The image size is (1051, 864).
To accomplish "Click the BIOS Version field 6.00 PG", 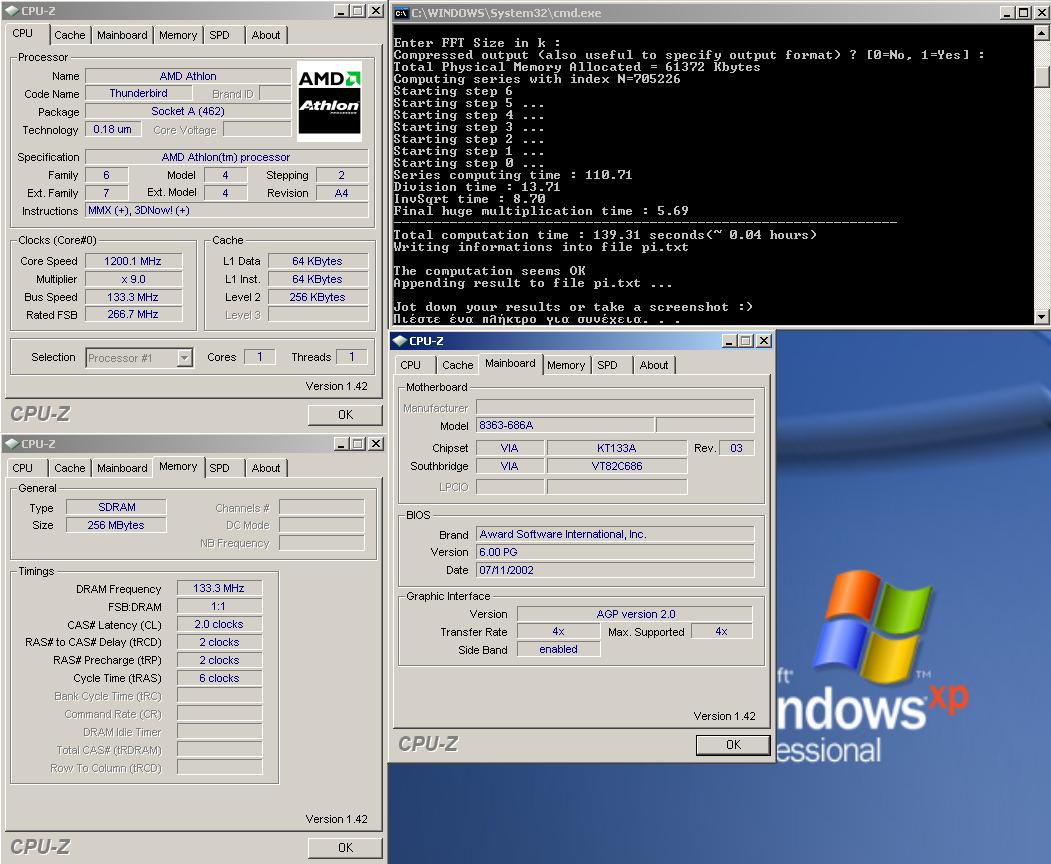I will tap(615, 552).
